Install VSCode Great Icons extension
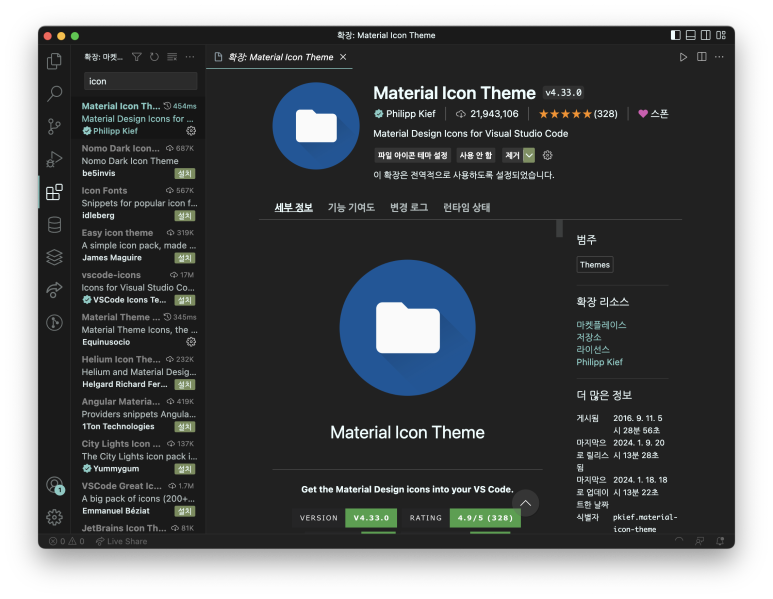The image size is (773, 599). 185,511
